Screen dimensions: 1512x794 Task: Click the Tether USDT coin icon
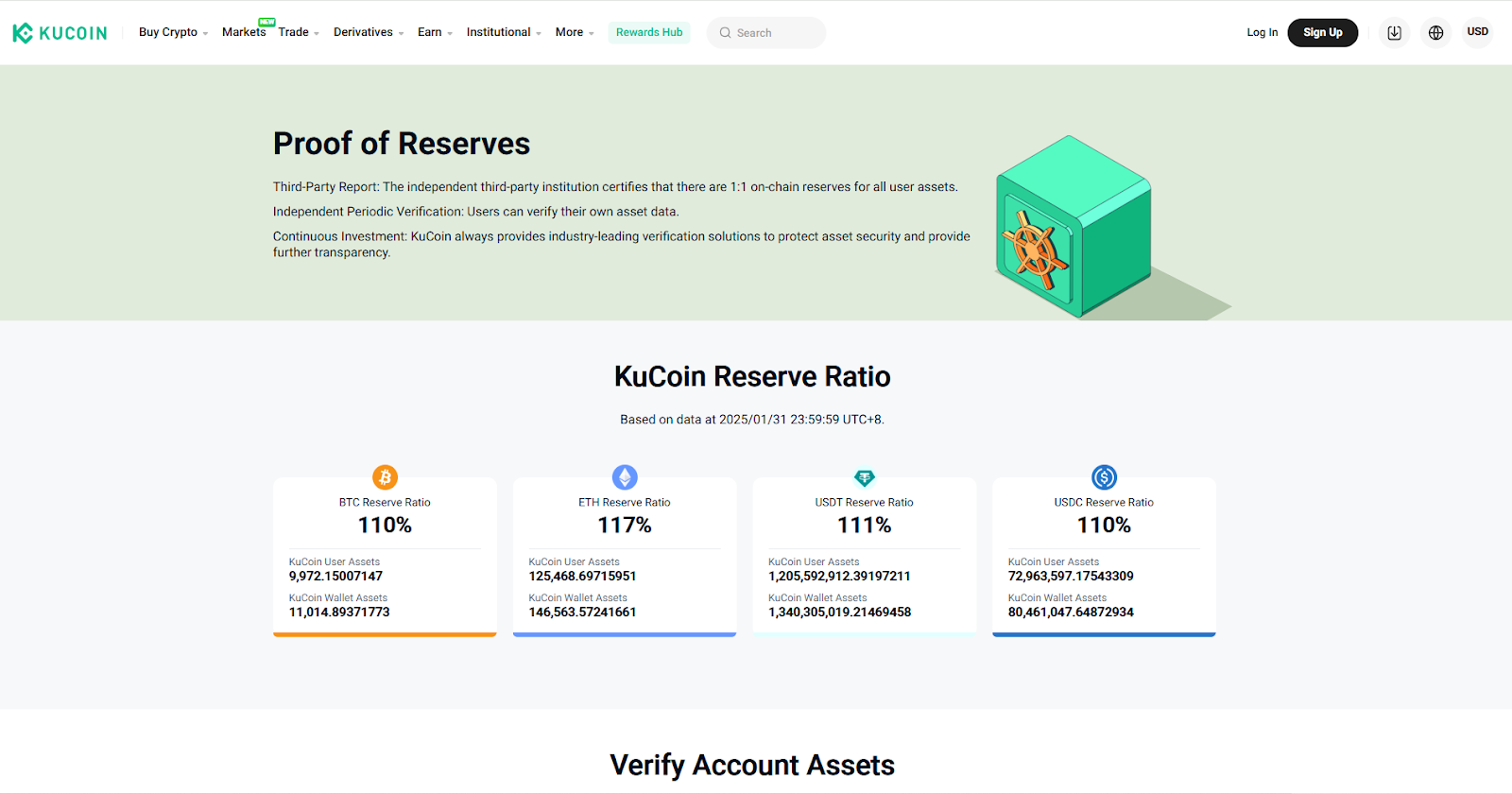(865, 477)
